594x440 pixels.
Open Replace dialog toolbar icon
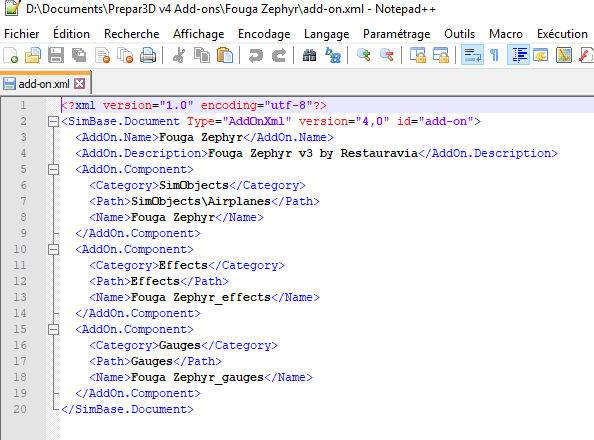click(333, 55)
